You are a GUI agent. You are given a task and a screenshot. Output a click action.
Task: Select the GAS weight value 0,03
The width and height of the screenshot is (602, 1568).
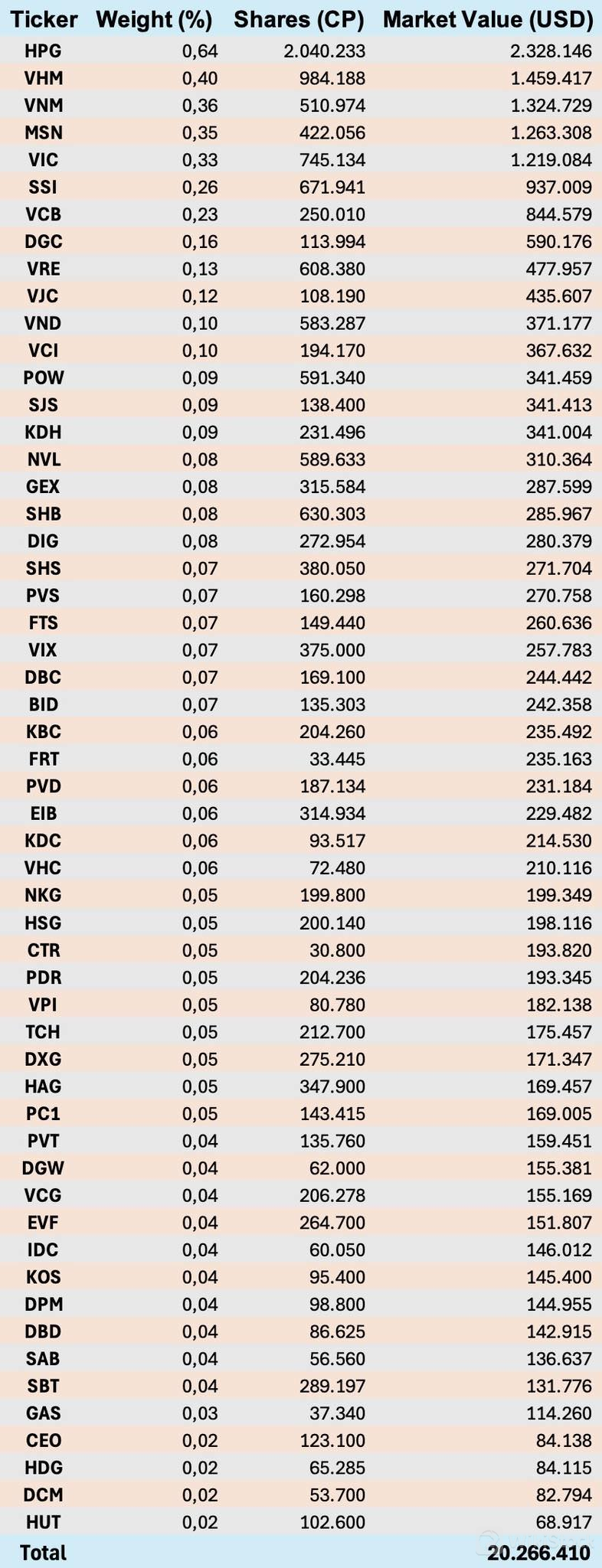(x=200, y=1413)
